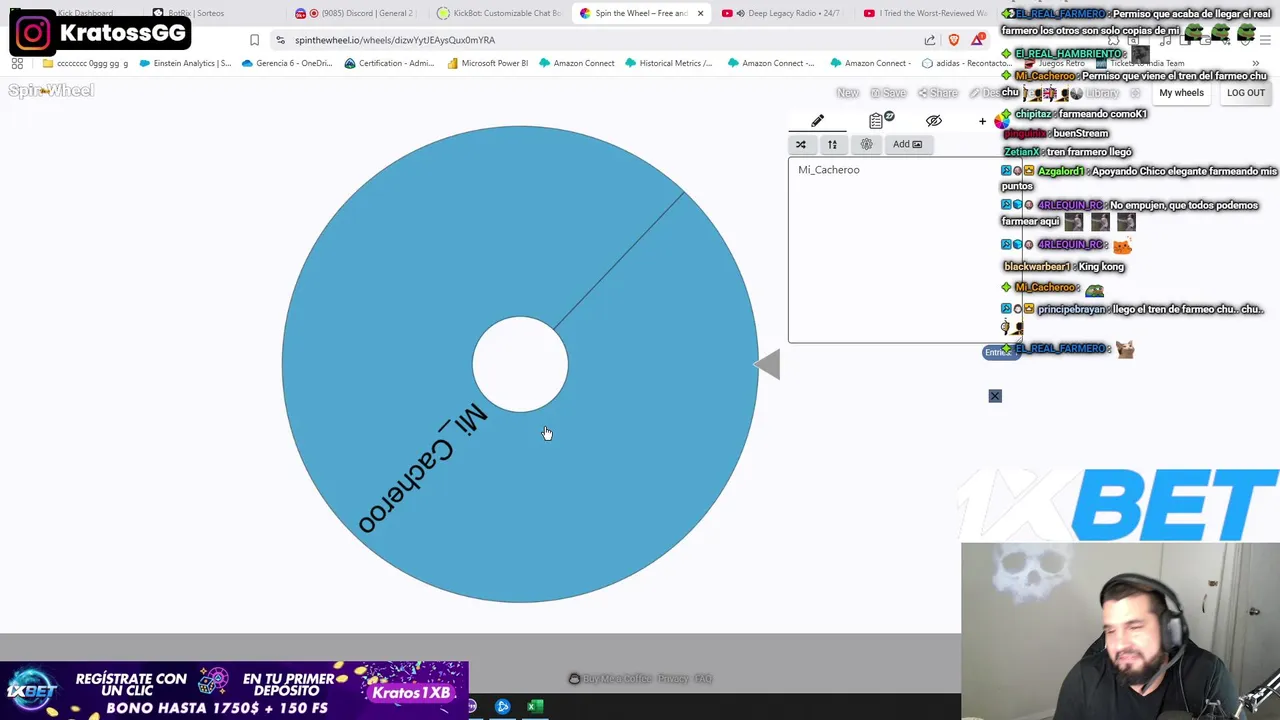Open Excel from the taskbar
Screen dimensions: 1280x720
[535, 707]
